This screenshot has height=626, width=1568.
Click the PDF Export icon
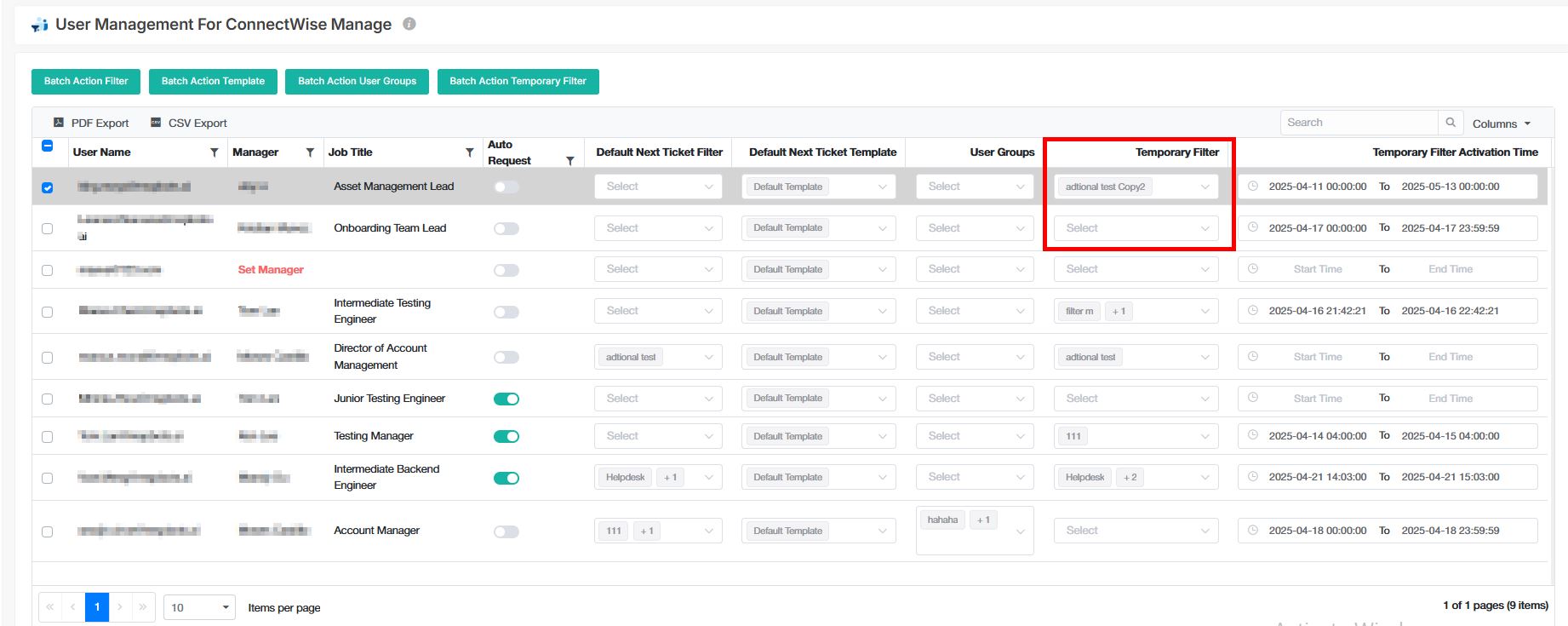click(59, 123)
